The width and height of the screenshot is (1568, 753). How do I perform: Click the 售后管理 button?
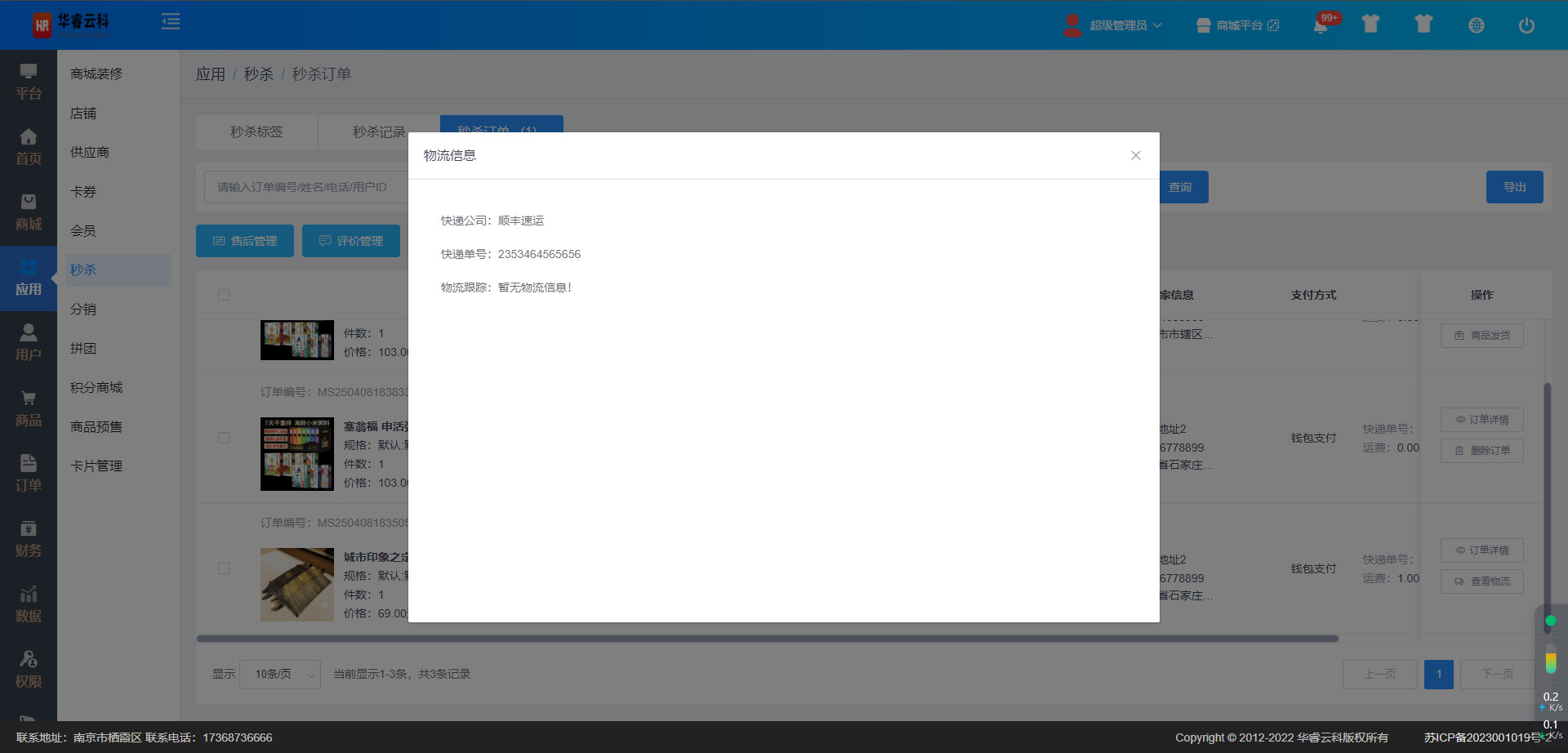click(x=245, y=241)
